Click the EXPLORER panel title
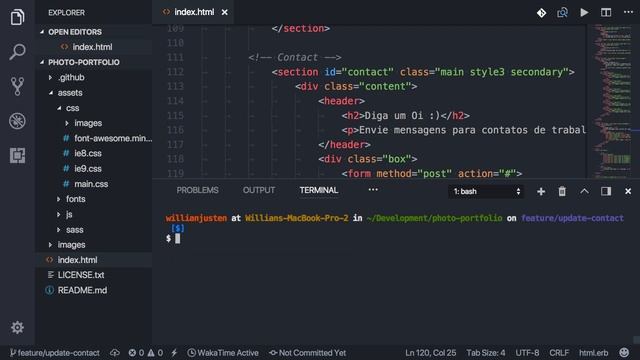Image resolution: width=640 pixels, height=360 pixels. point(67,13)
